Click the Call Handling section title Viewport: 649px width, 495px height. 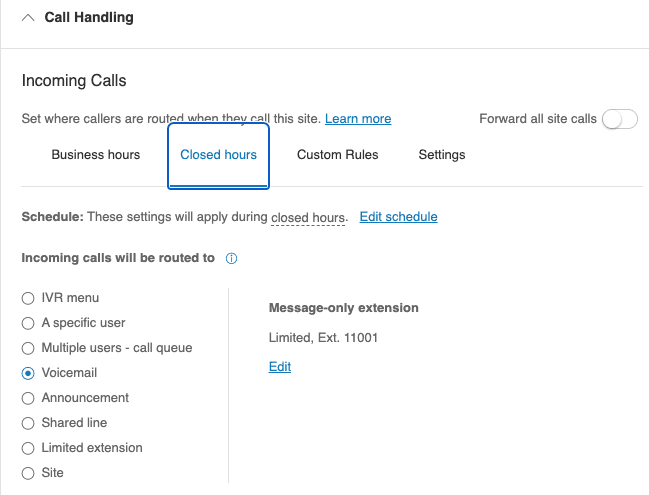click(x=89, y=18)
